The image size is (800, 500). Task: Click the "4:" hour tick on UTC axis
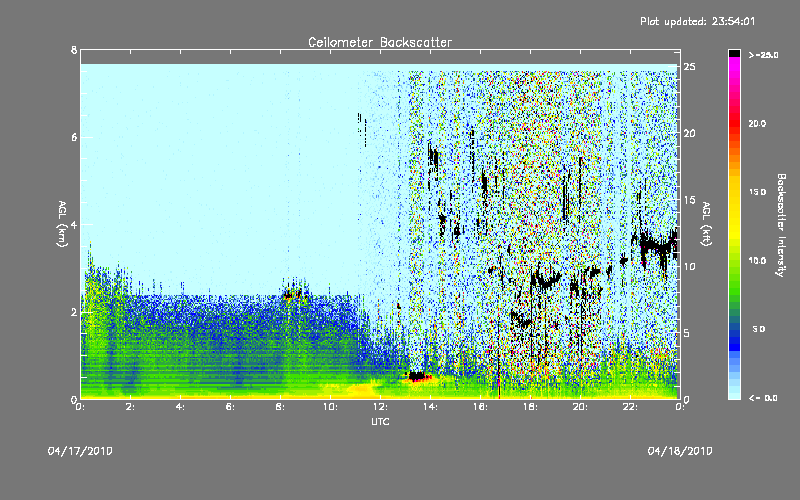tap(180, 407)
